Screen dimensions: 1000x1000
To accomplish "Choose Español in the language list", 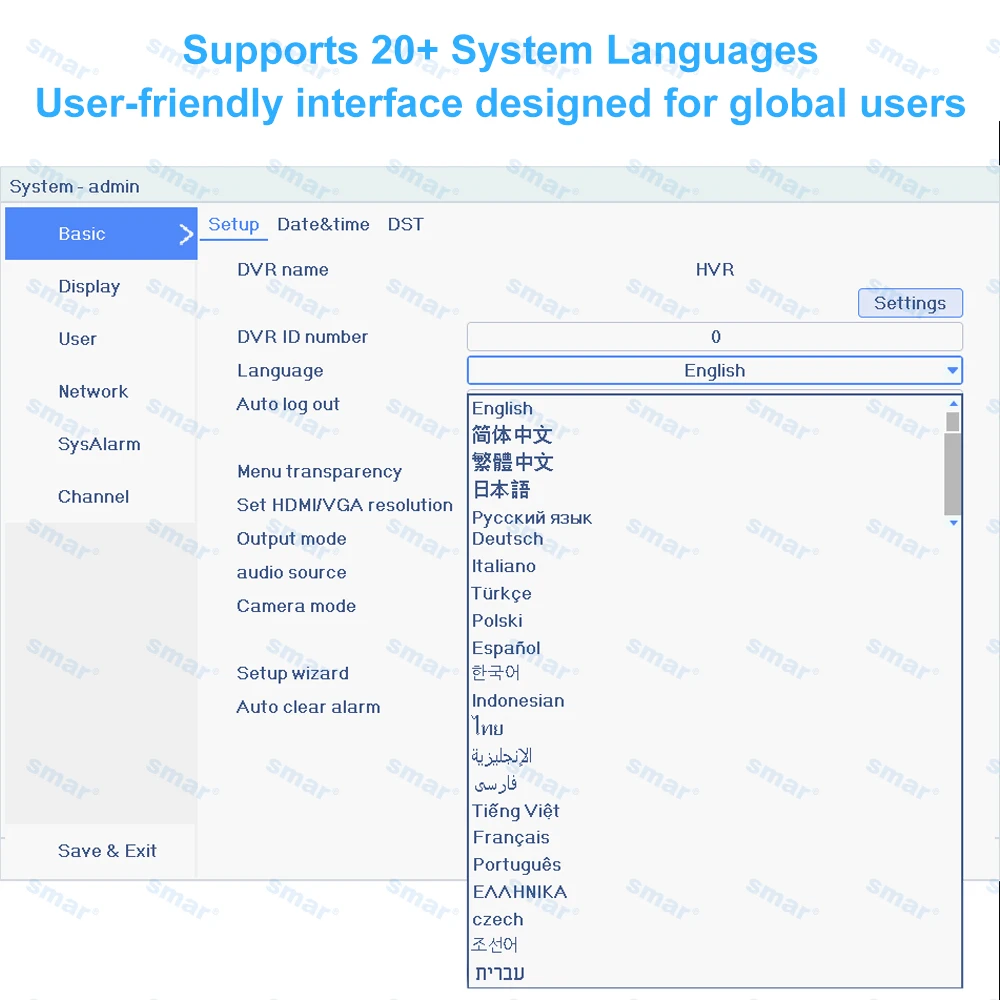I will point(506,648).
